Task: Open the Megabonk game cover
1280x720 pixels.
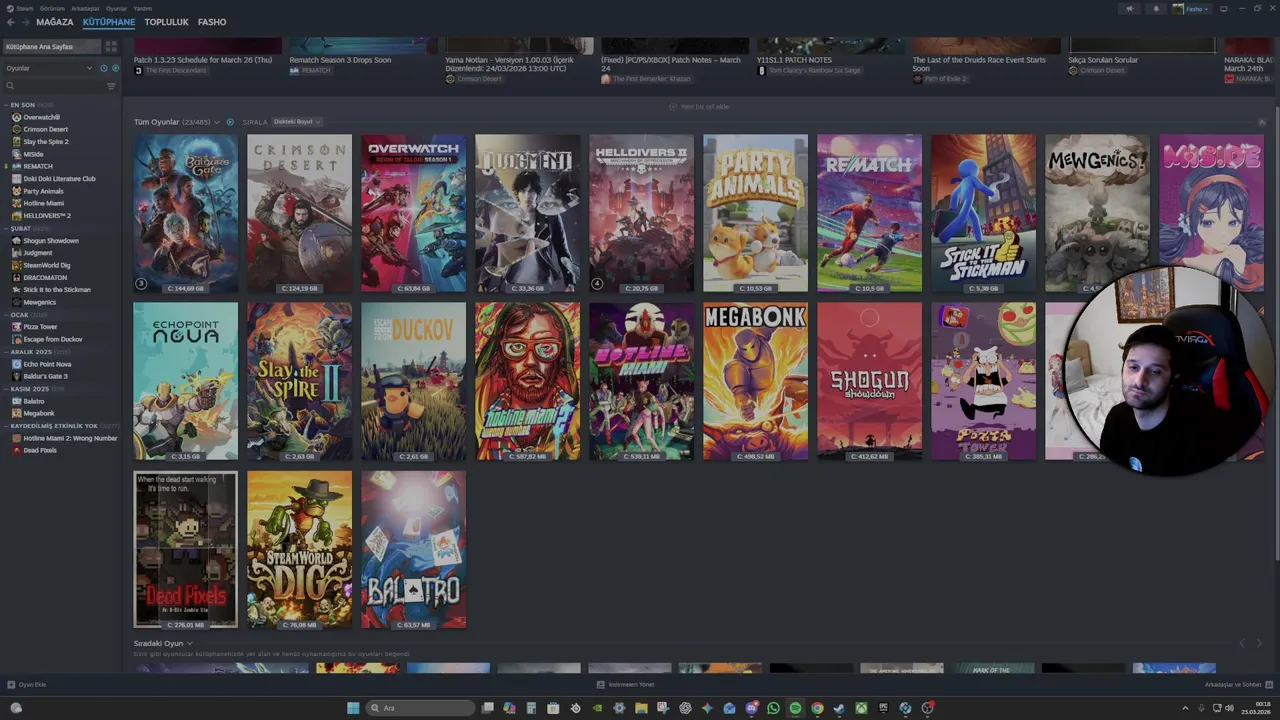Action: (x=756, y=382)
